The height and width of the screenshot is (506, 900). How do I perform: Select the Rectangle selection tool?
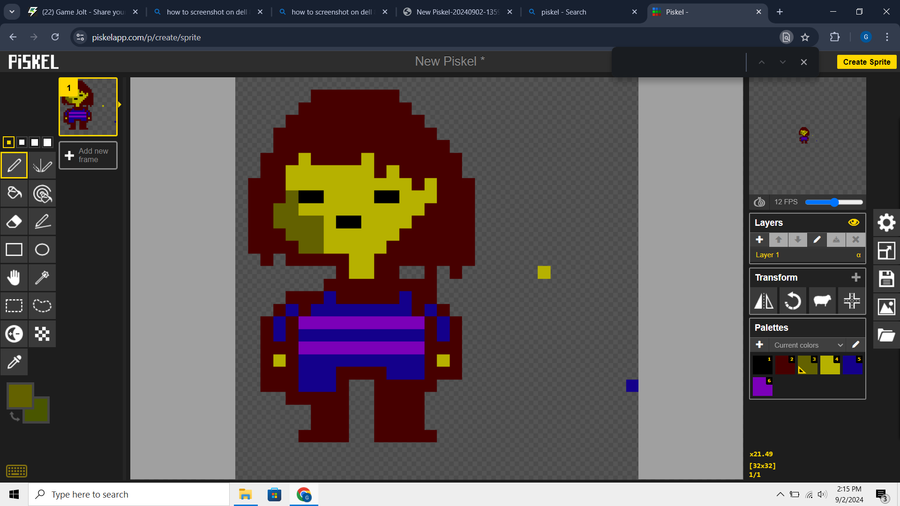(14, 306)
